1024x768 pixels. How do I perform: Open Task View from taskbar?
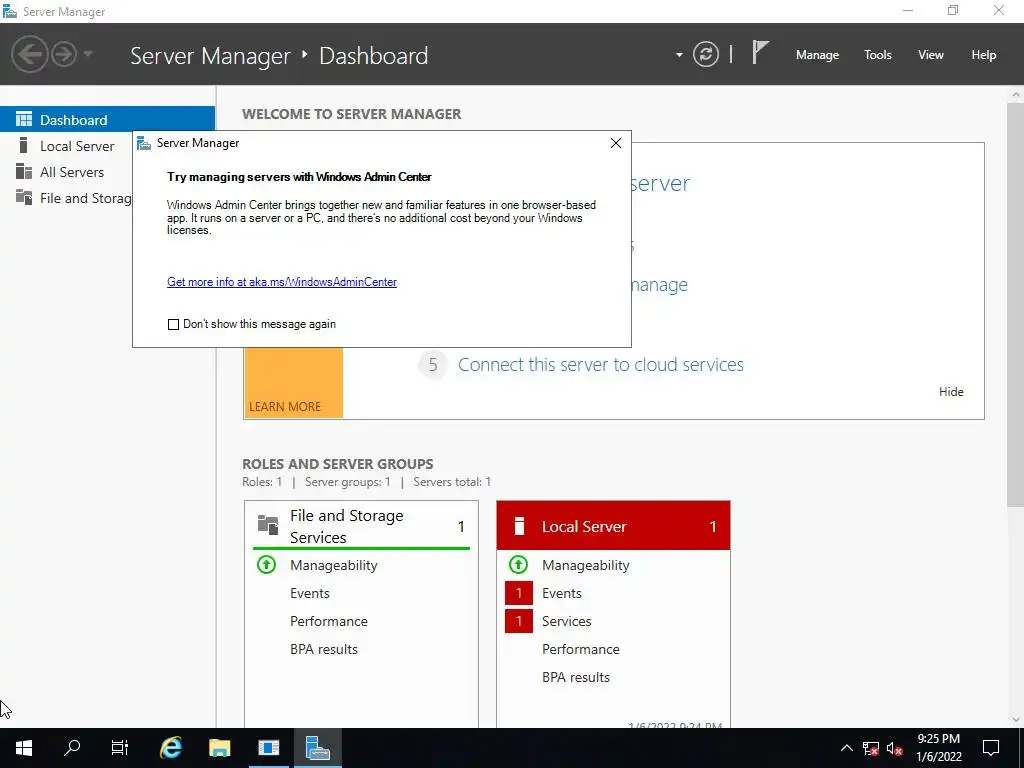(120, 748)
